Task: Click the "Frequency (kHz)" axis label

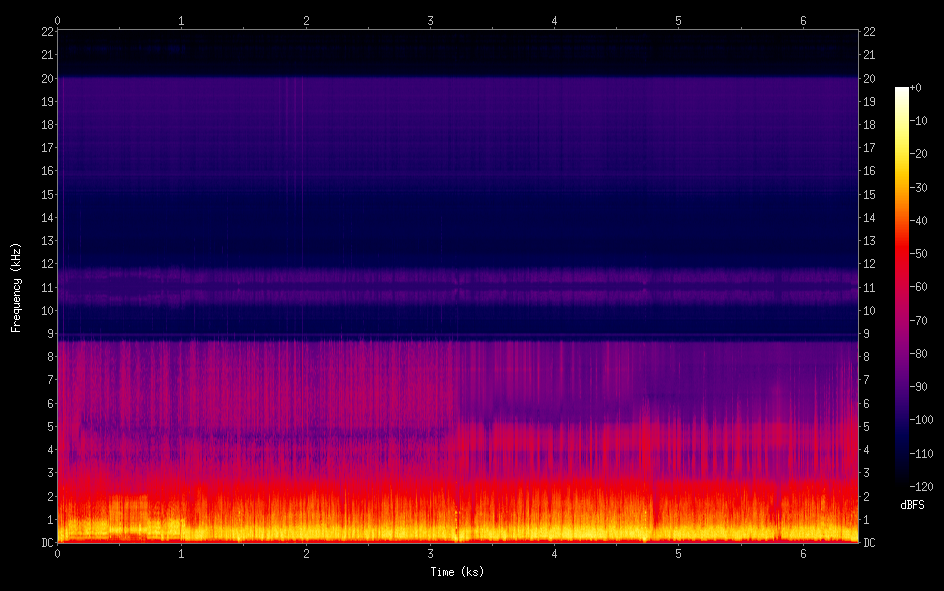Action: click(x=16, y=286)
